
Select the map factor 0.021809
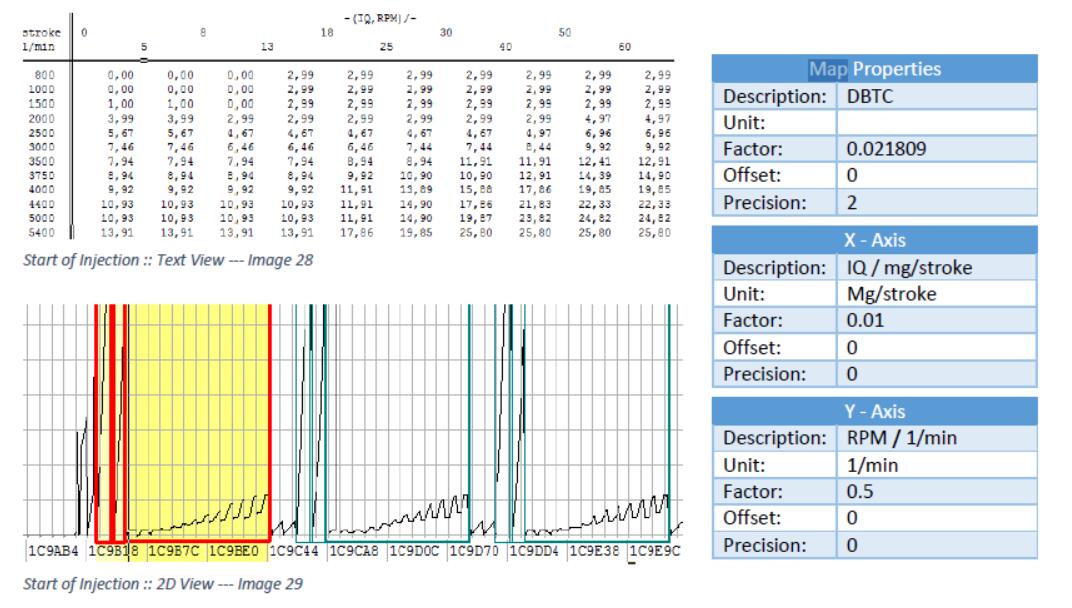[x=937, y=149]
